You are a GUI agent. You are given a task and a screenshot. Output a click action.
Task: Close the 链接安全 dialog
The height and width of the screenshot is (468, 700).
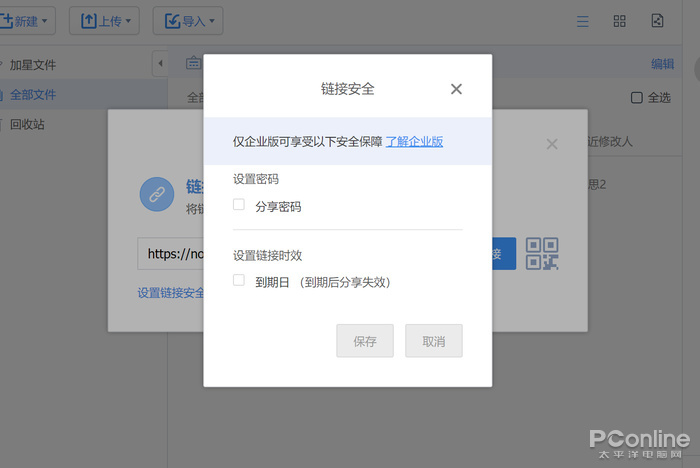click(456, 89)
